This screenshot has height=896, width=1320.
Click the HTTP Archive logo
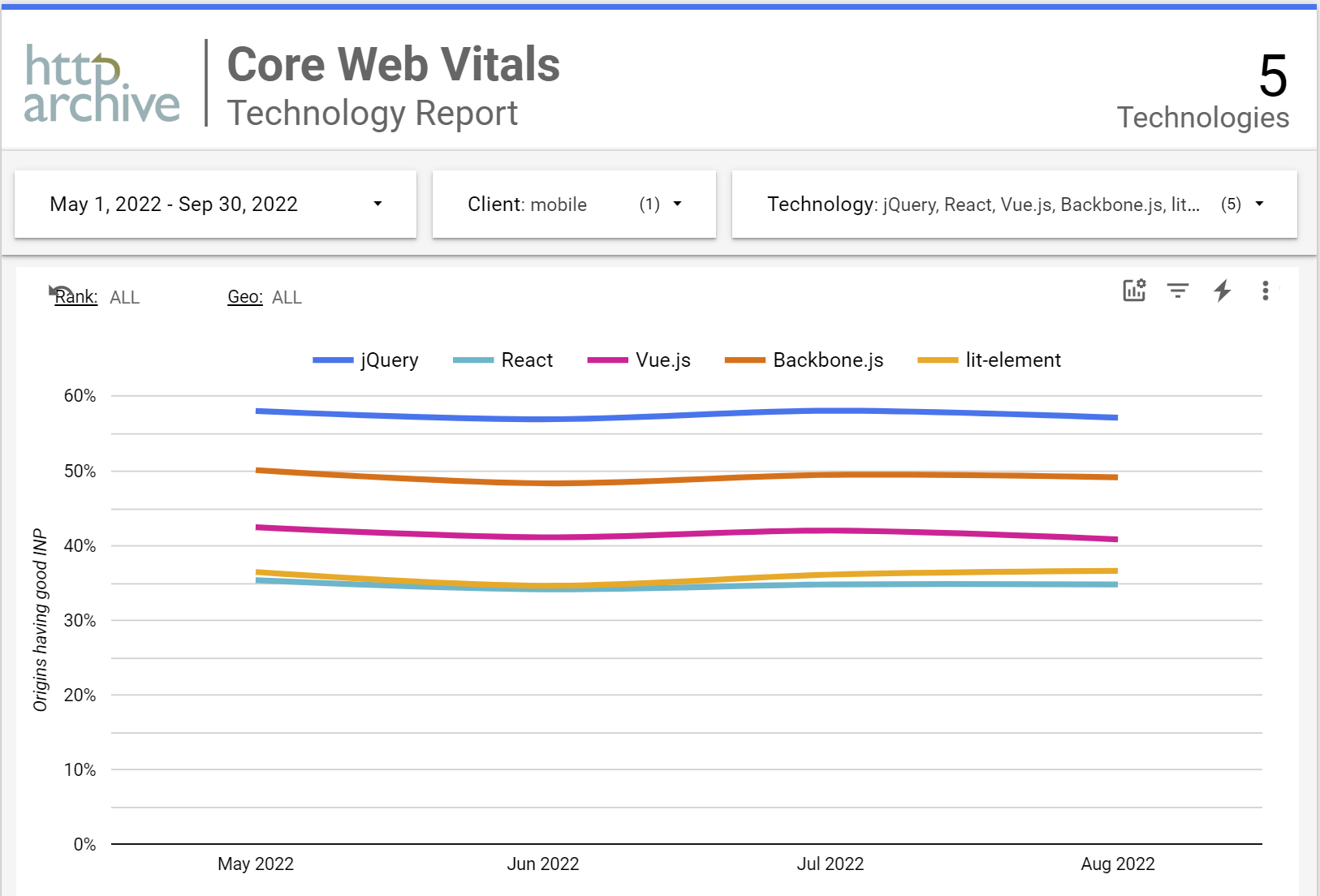click(101, 84)
